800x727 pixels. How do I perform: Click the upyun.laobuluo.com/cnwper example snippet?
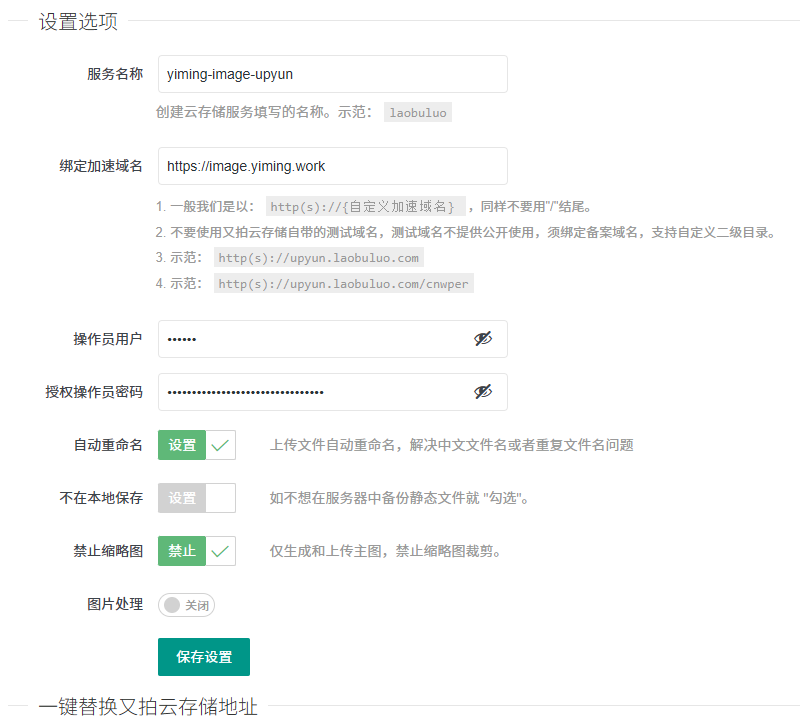(x=343, y=284)
